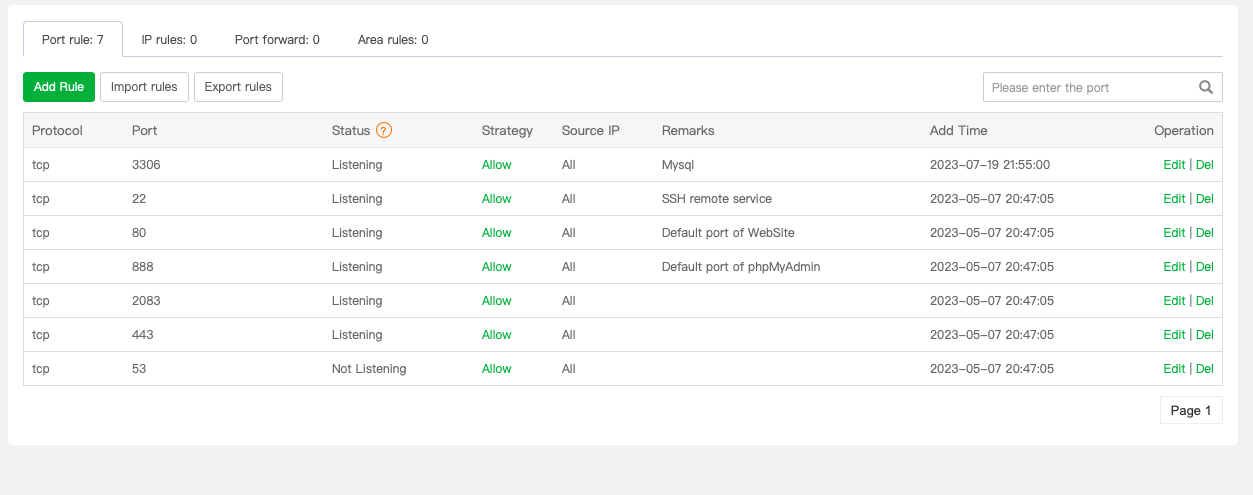1253x495 pixels.
Task: Toggle the Allow strategy for port 80
Action: pos(497,233)
